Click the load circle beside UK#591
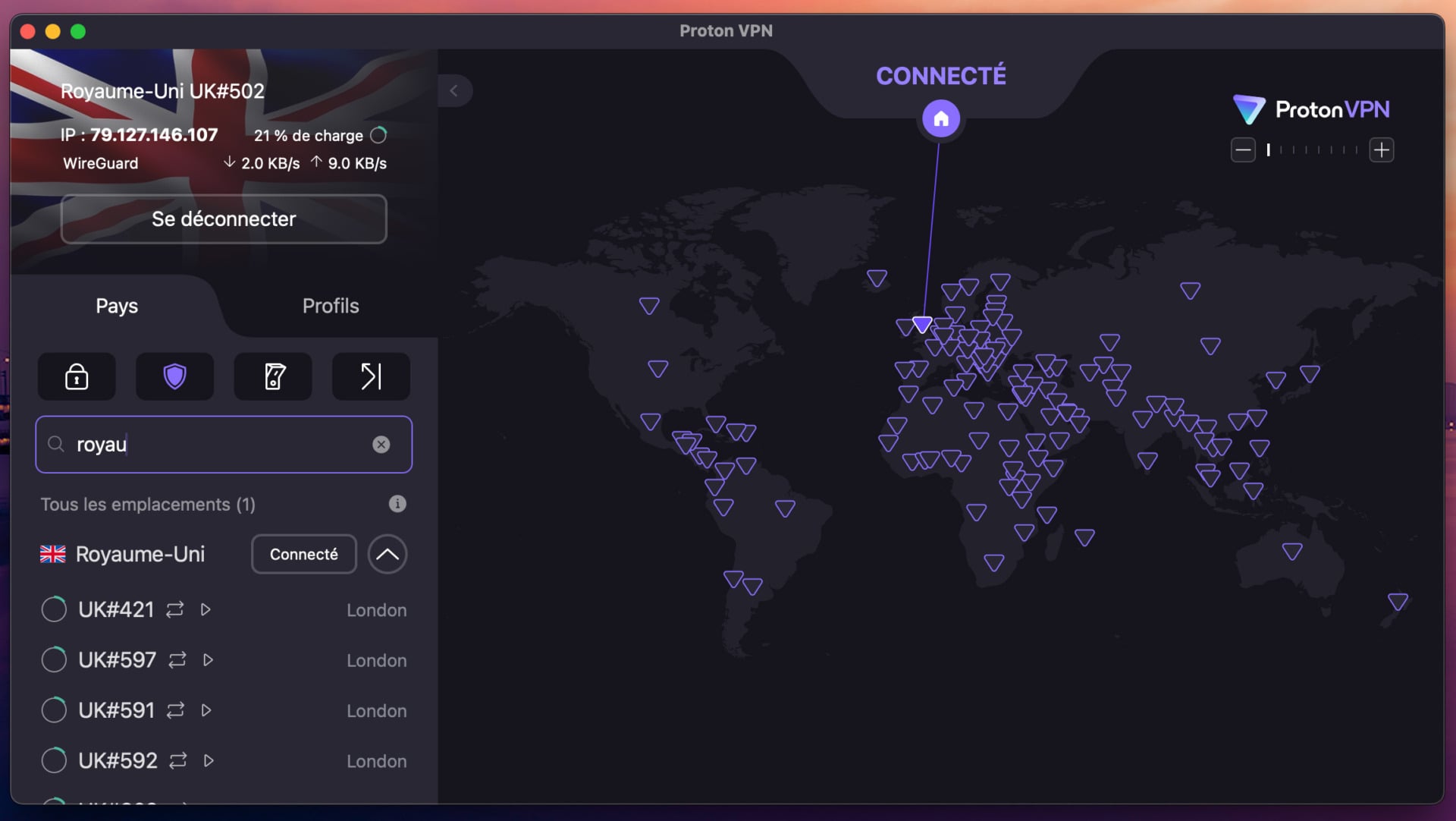Screen dimensions: 1456x821 coord(54,710)
